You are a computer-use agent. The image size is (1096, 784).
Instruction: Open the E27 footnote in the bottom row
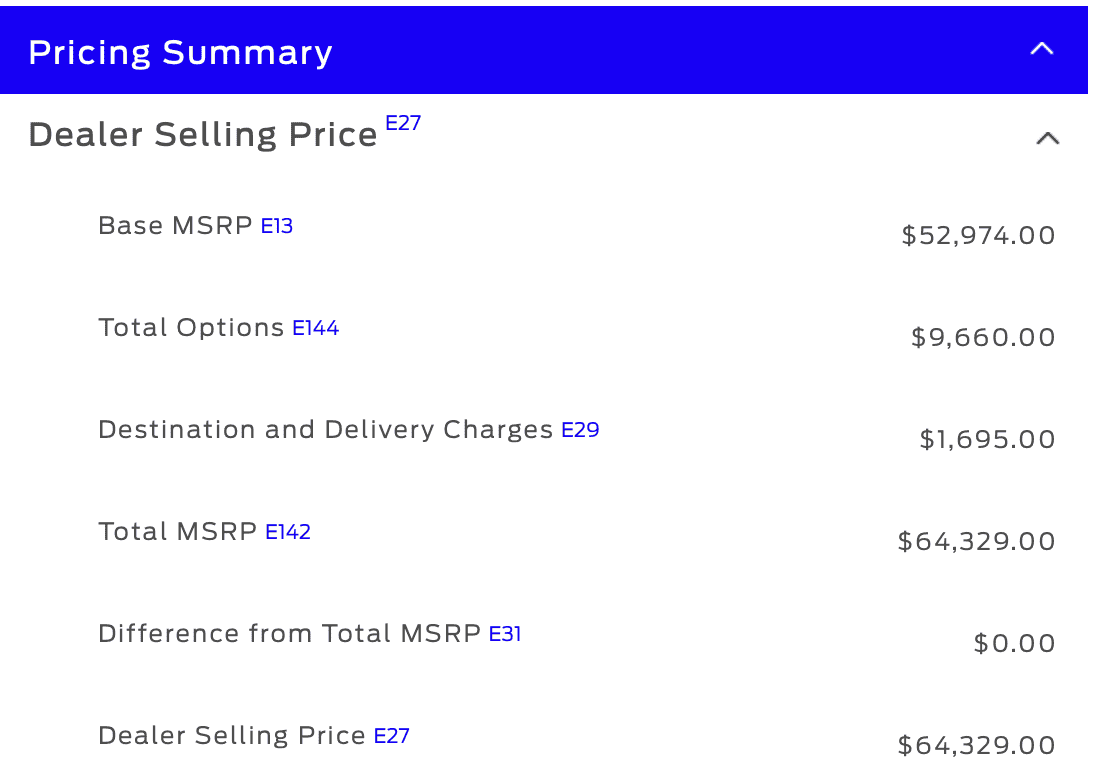(392, 736)
